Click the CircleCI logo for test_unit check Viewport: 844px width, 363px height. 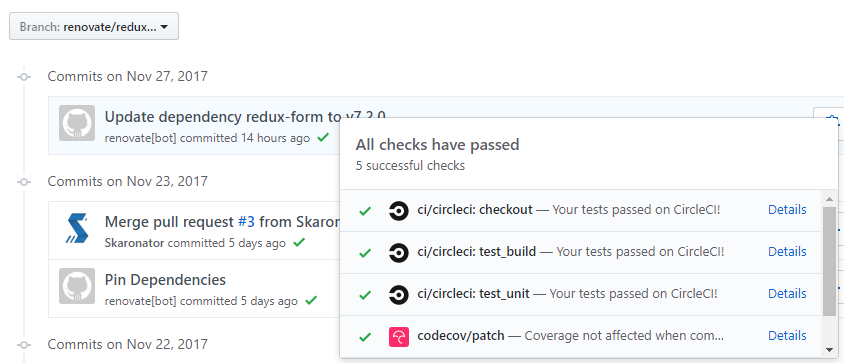[x=399, y=295]
